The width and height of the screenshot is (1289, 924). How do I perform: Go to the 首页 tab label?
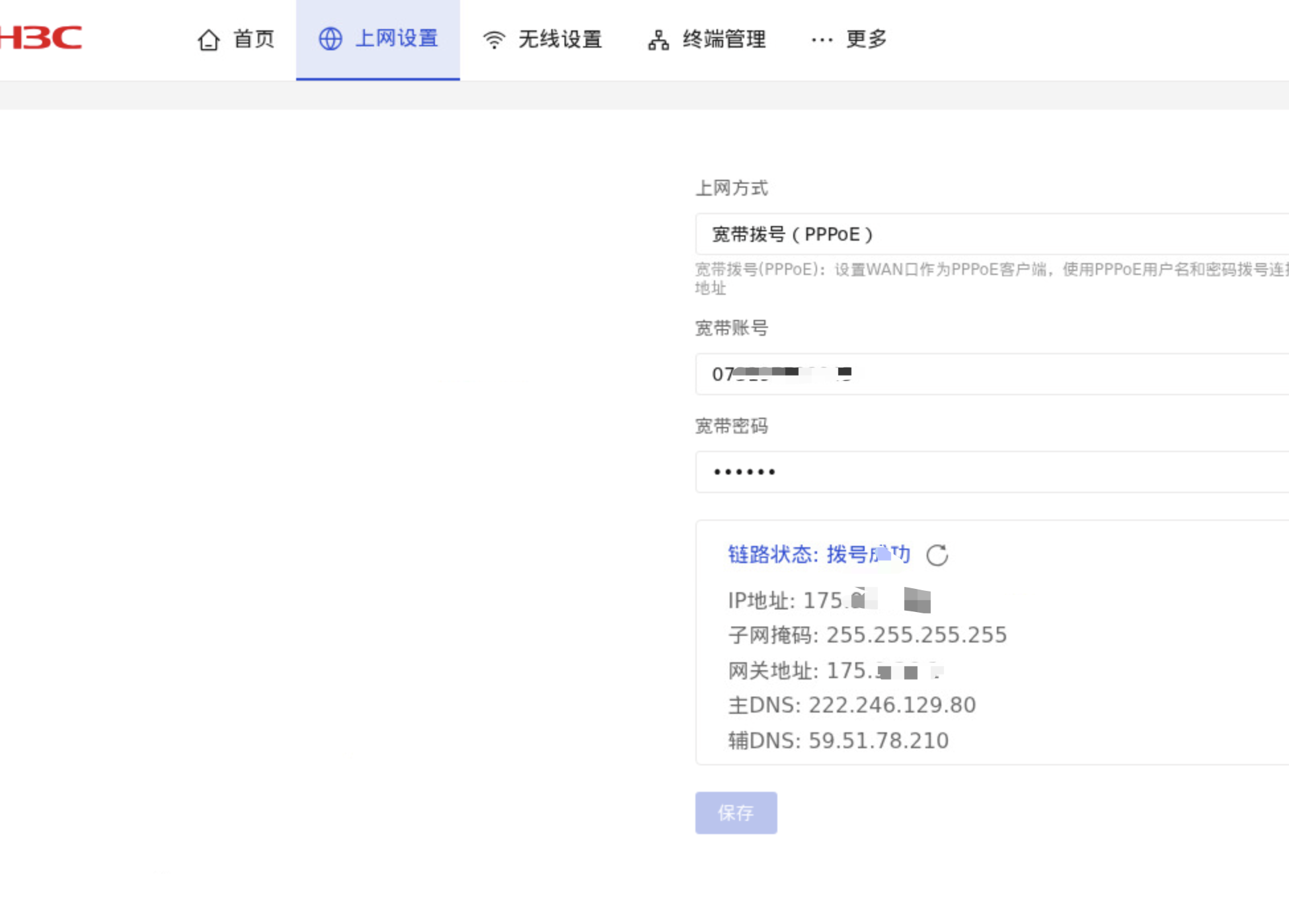[x=254, y=39]
